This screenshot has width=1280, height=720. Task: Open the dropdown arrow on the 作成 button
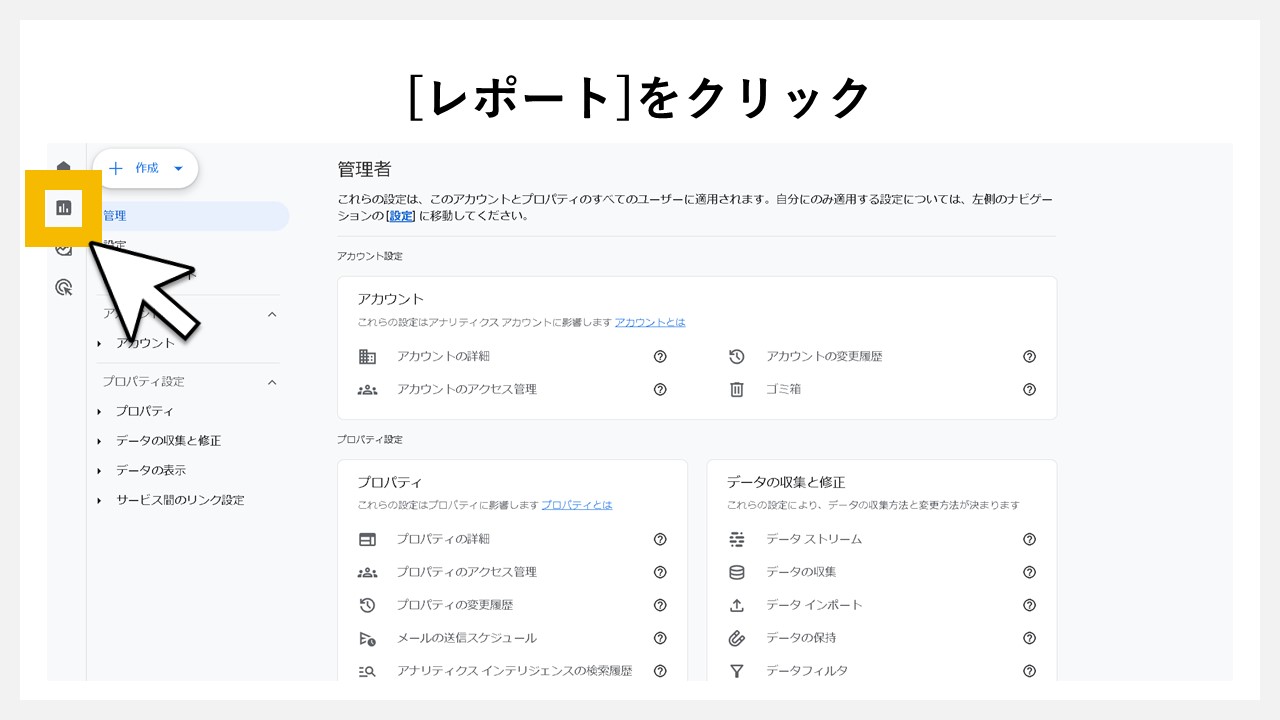(178, 168)
